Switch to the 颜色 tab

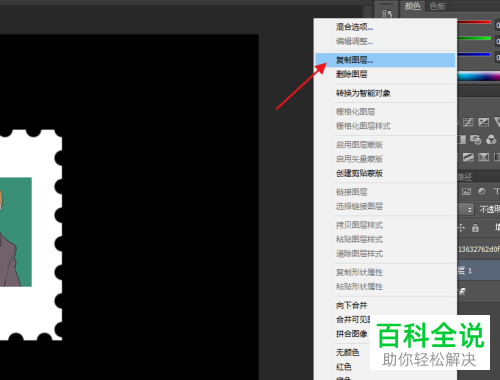[412, 6]
